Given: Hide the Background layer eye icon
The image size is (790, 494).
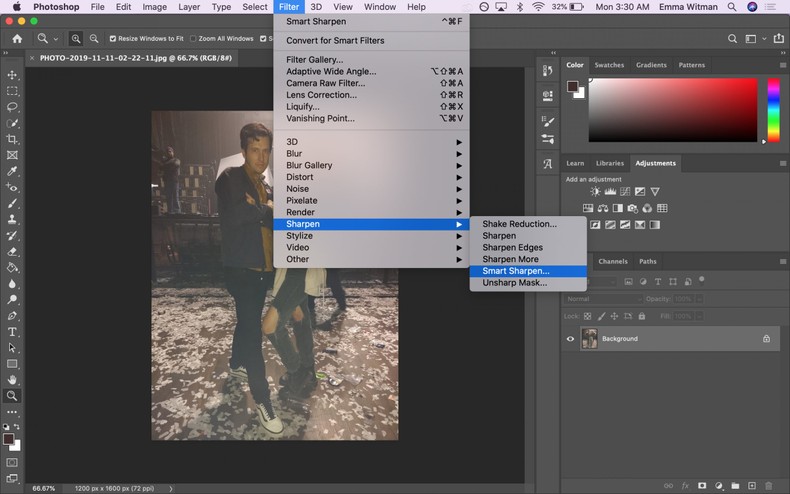Looking at the screenshot, I should (x=571, y=339).
